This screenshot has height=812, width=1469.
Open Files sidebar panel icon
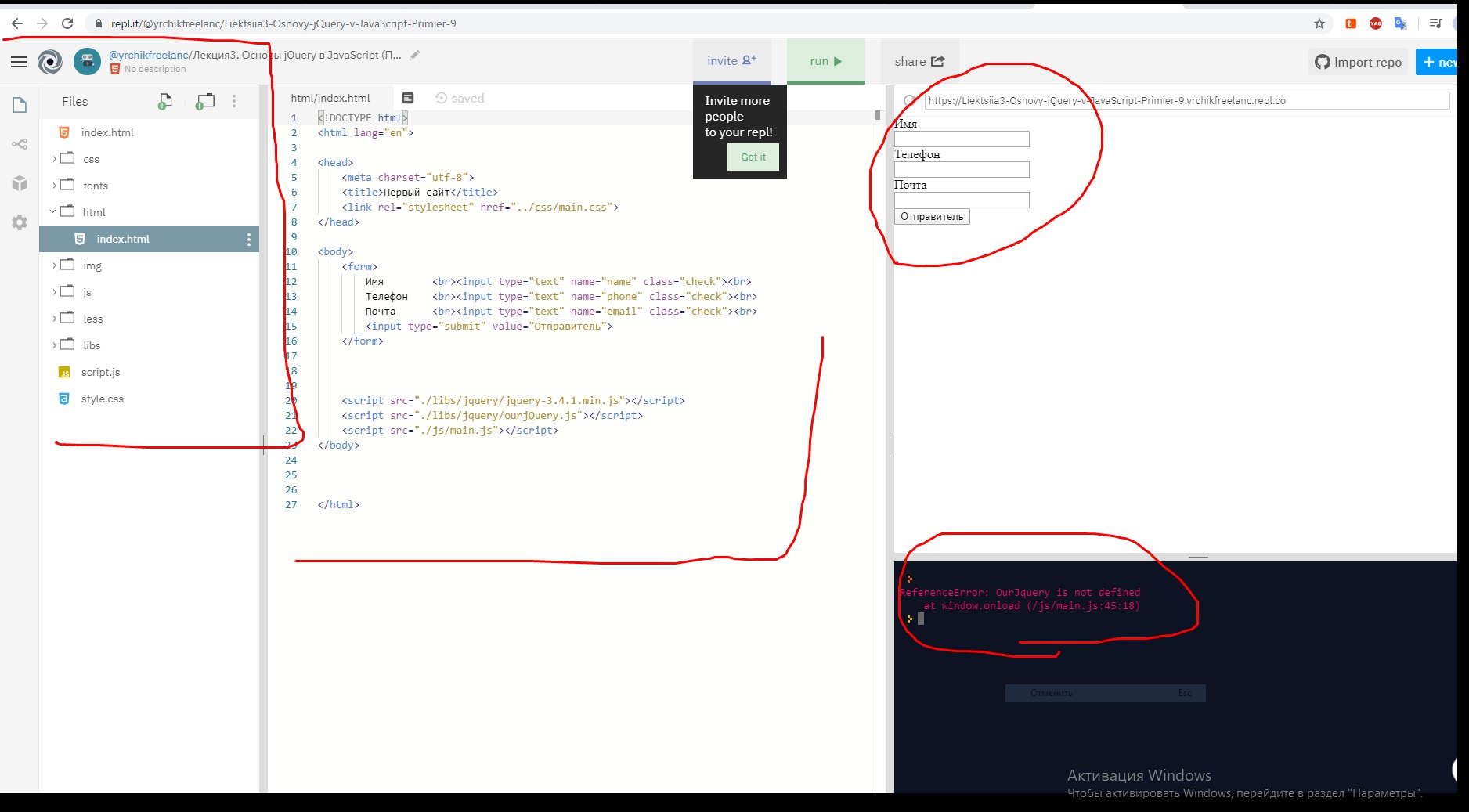click(x=20, y=105)
